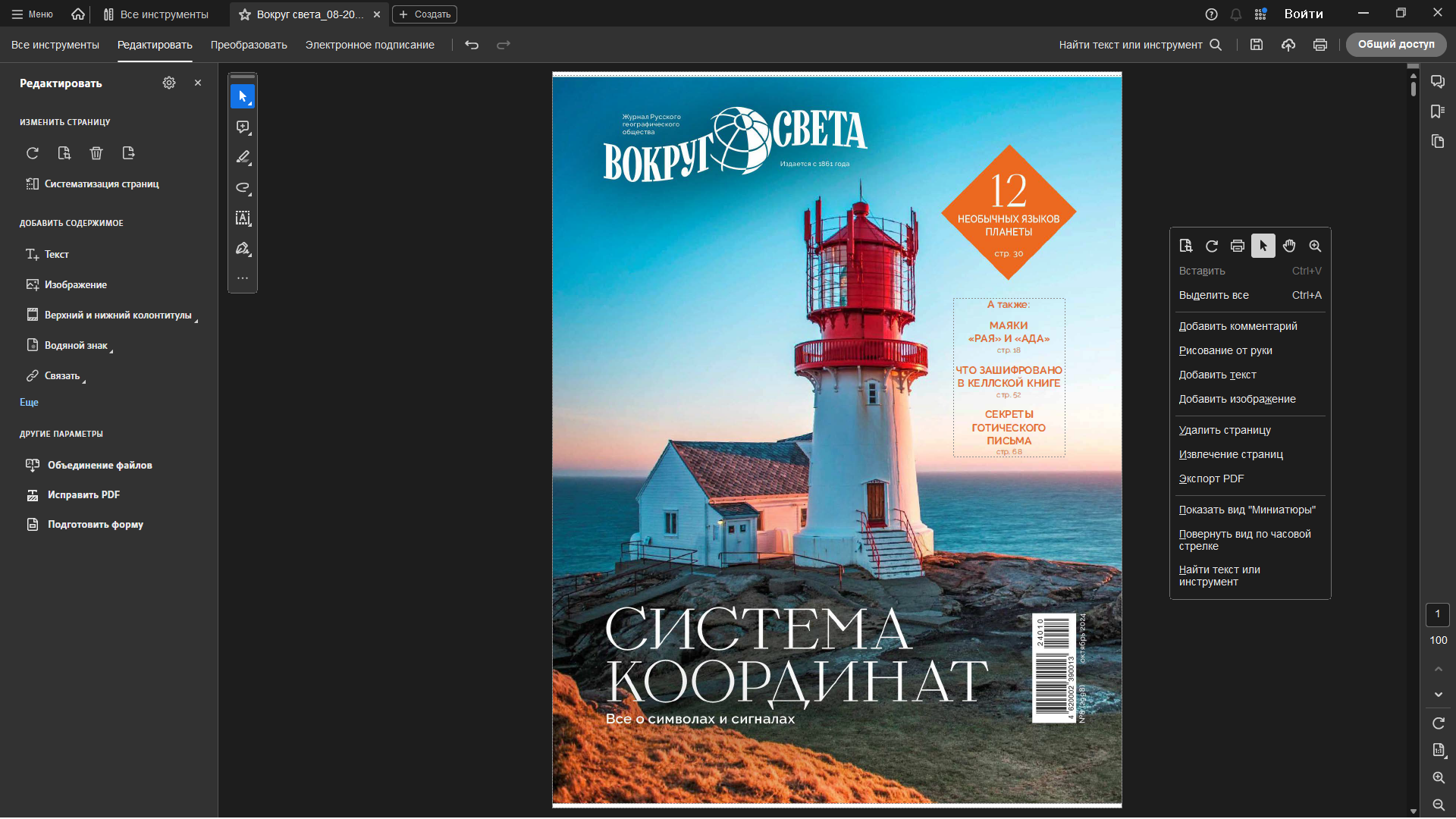Click the page number field showing 1
Viewport: 1456px width, 819px height.
tap(1437, 614)
